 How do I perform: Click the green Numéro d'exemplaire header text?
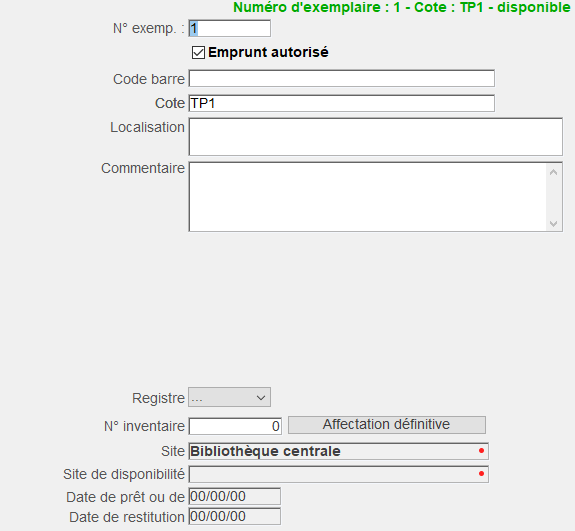coord(402,7)
